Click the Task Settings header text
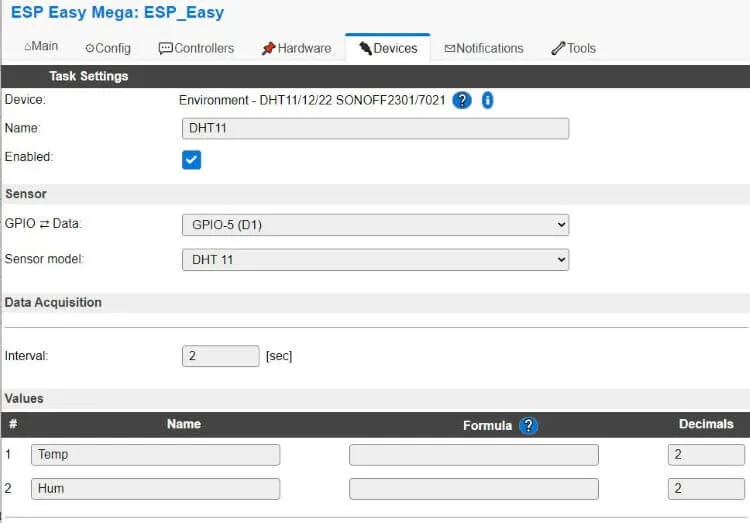750x523 pixels. point(88,77)
